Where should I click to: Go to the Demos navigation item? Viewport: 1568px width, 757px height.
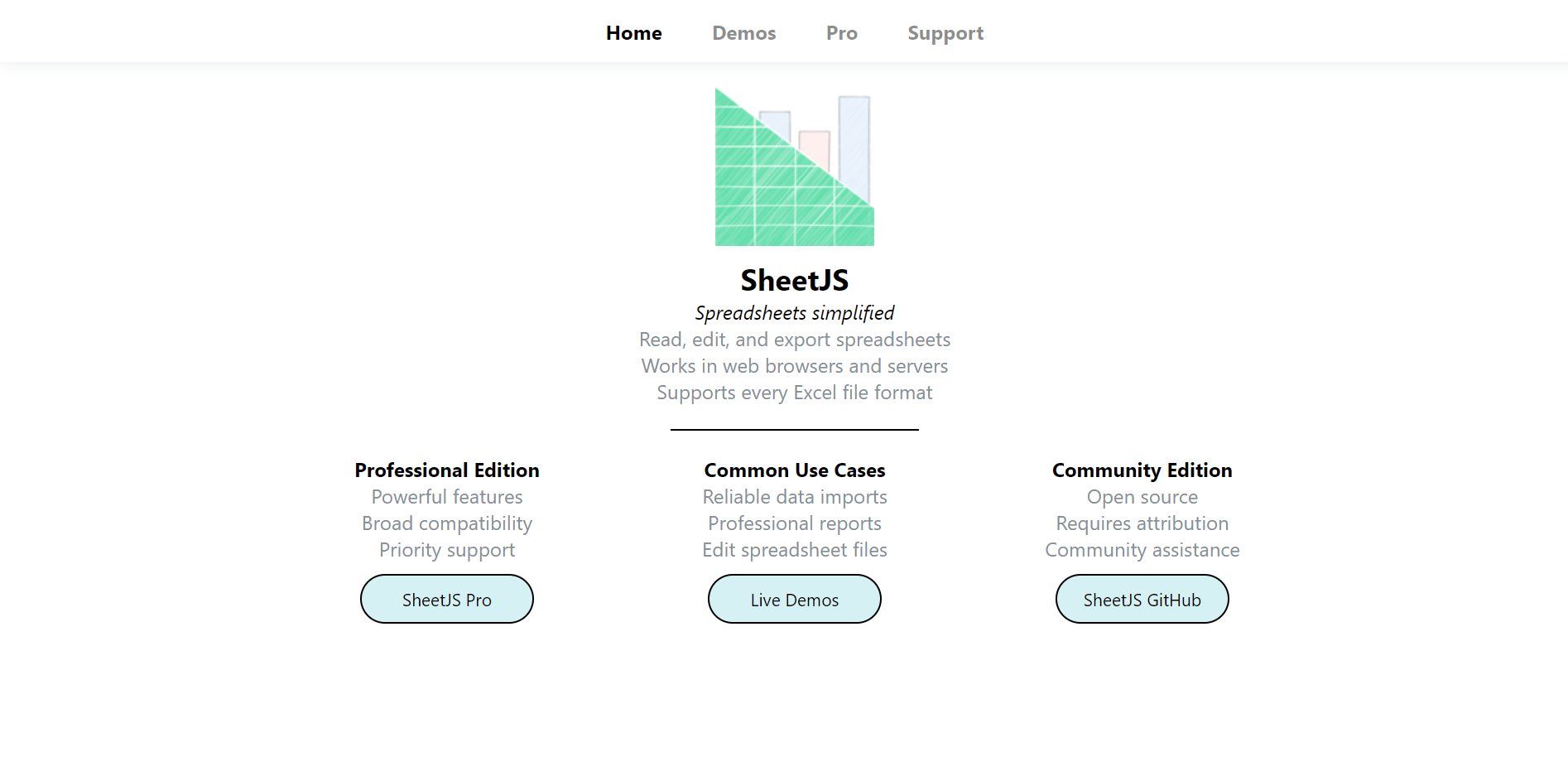(744, 33)
